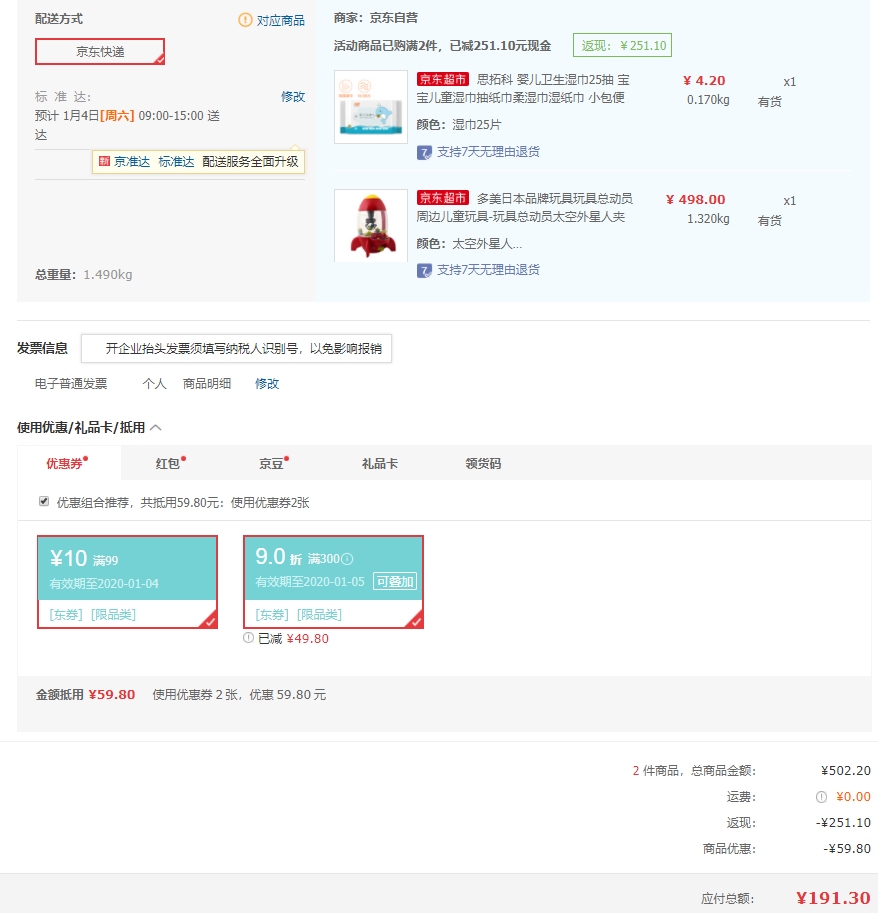Click the red 新 icon in delivery notice

(x=104, y=161)
